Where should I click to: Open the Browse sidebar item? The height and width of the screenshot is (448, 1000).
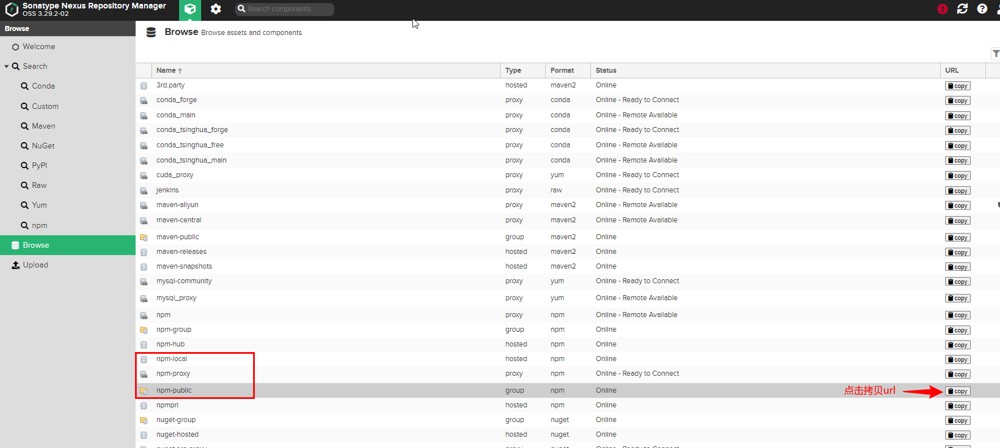[68, 245]
